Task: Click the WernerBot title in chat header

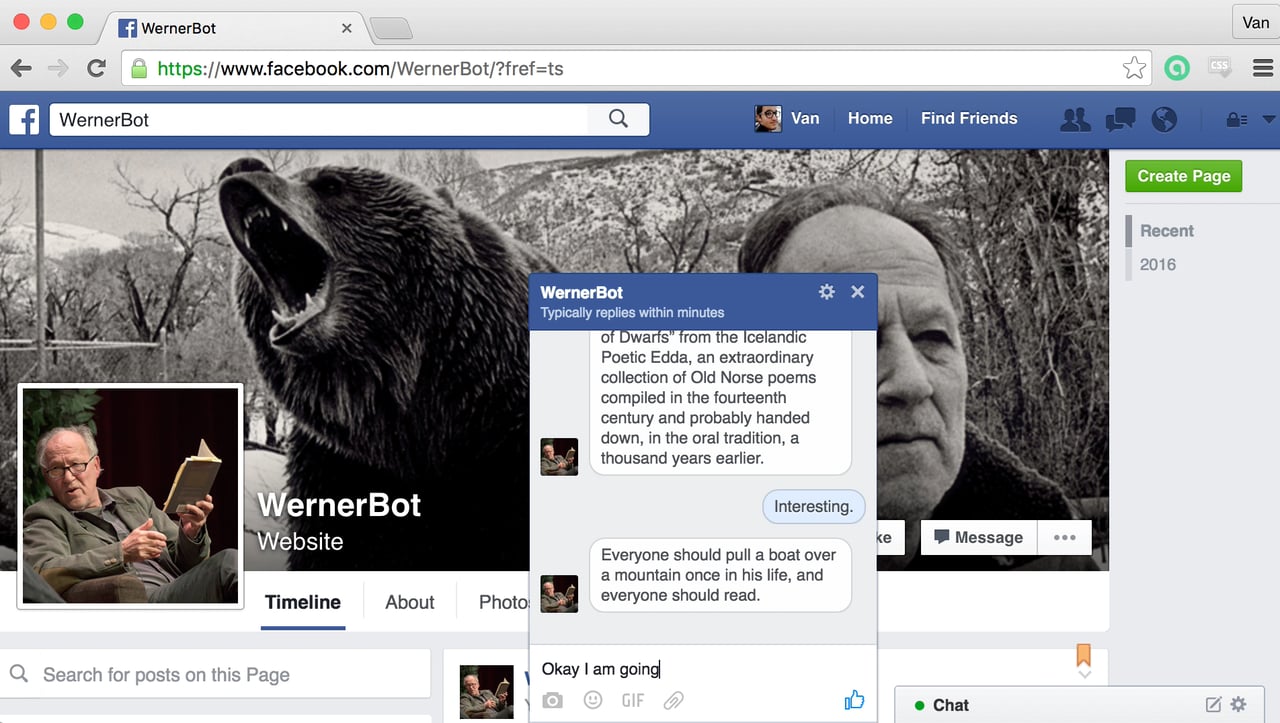Action: [581, 292]
